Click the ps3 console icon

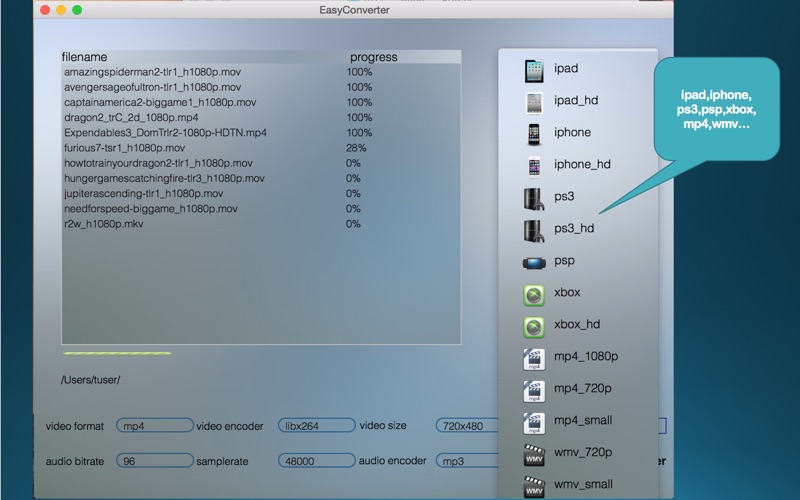[534, 198]
